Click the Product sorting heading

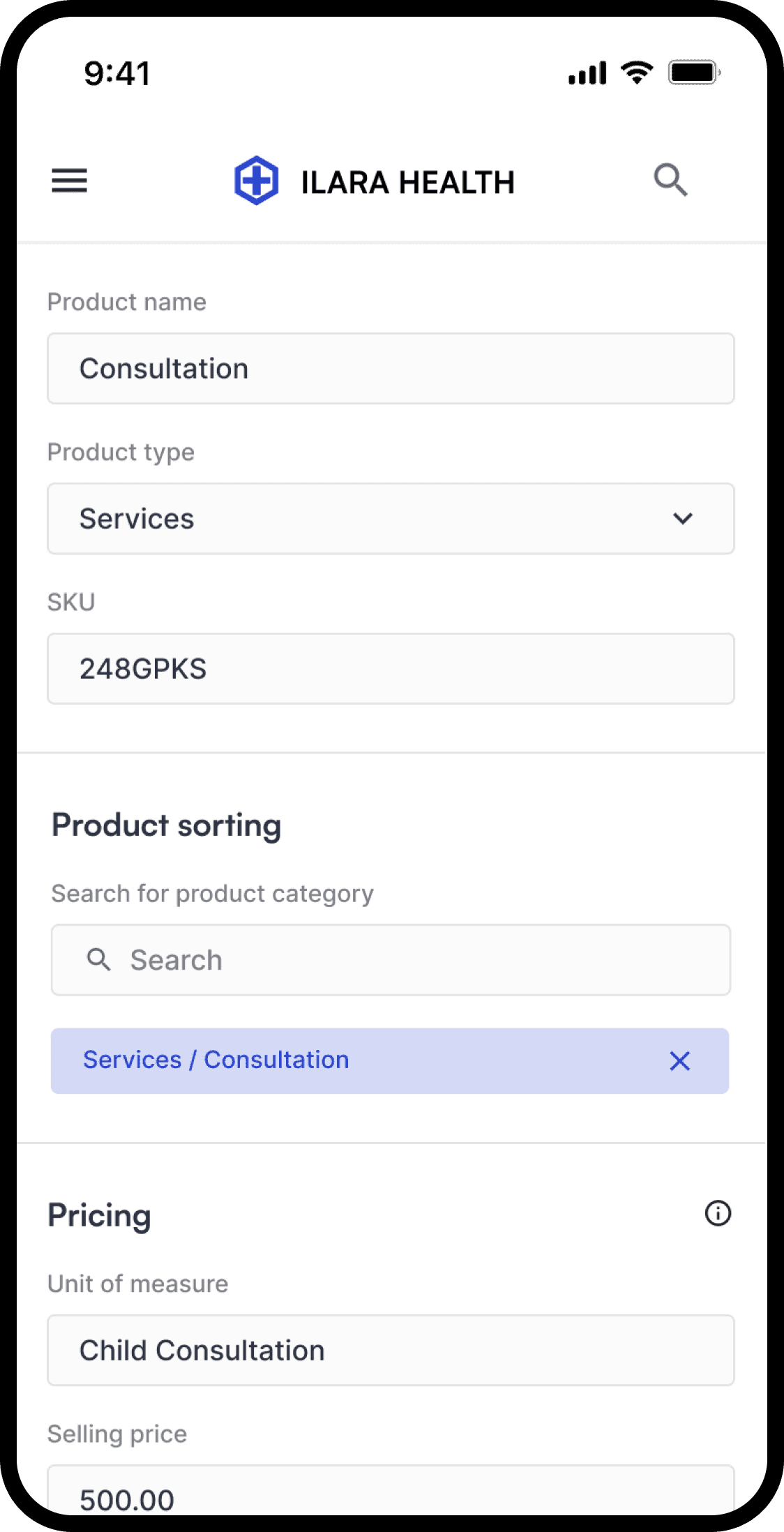pos(167,825)
